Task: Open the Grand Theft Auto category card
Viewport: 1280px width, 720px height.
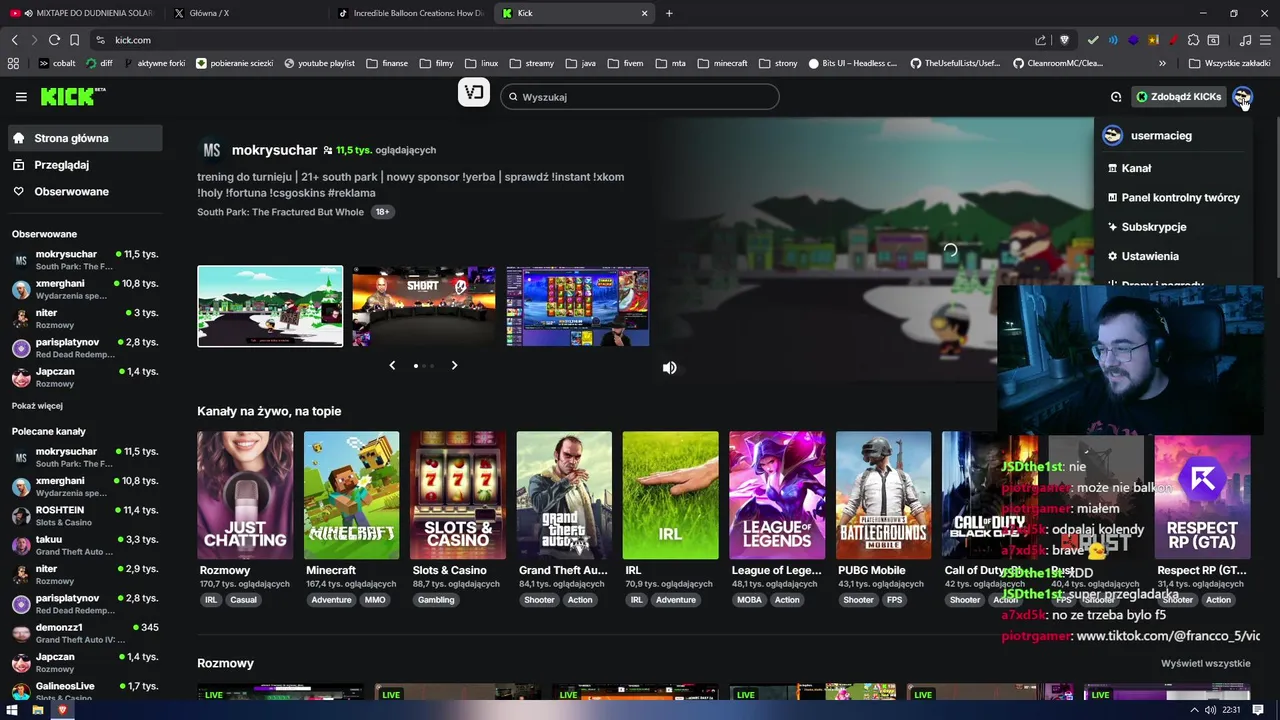Action: tap(564, 495)
